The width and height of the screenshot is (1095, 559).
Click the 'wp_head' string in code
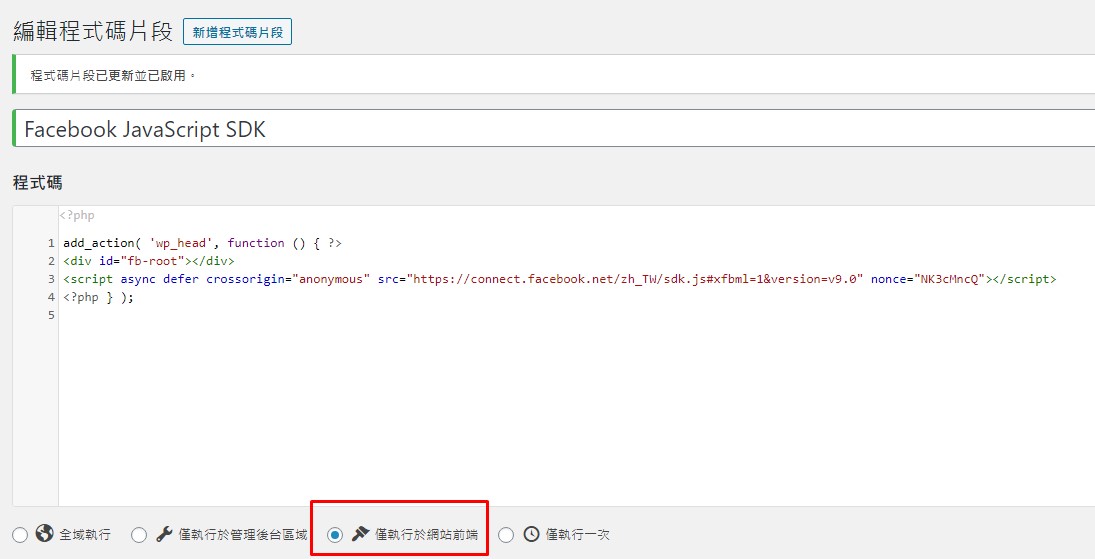181,243
